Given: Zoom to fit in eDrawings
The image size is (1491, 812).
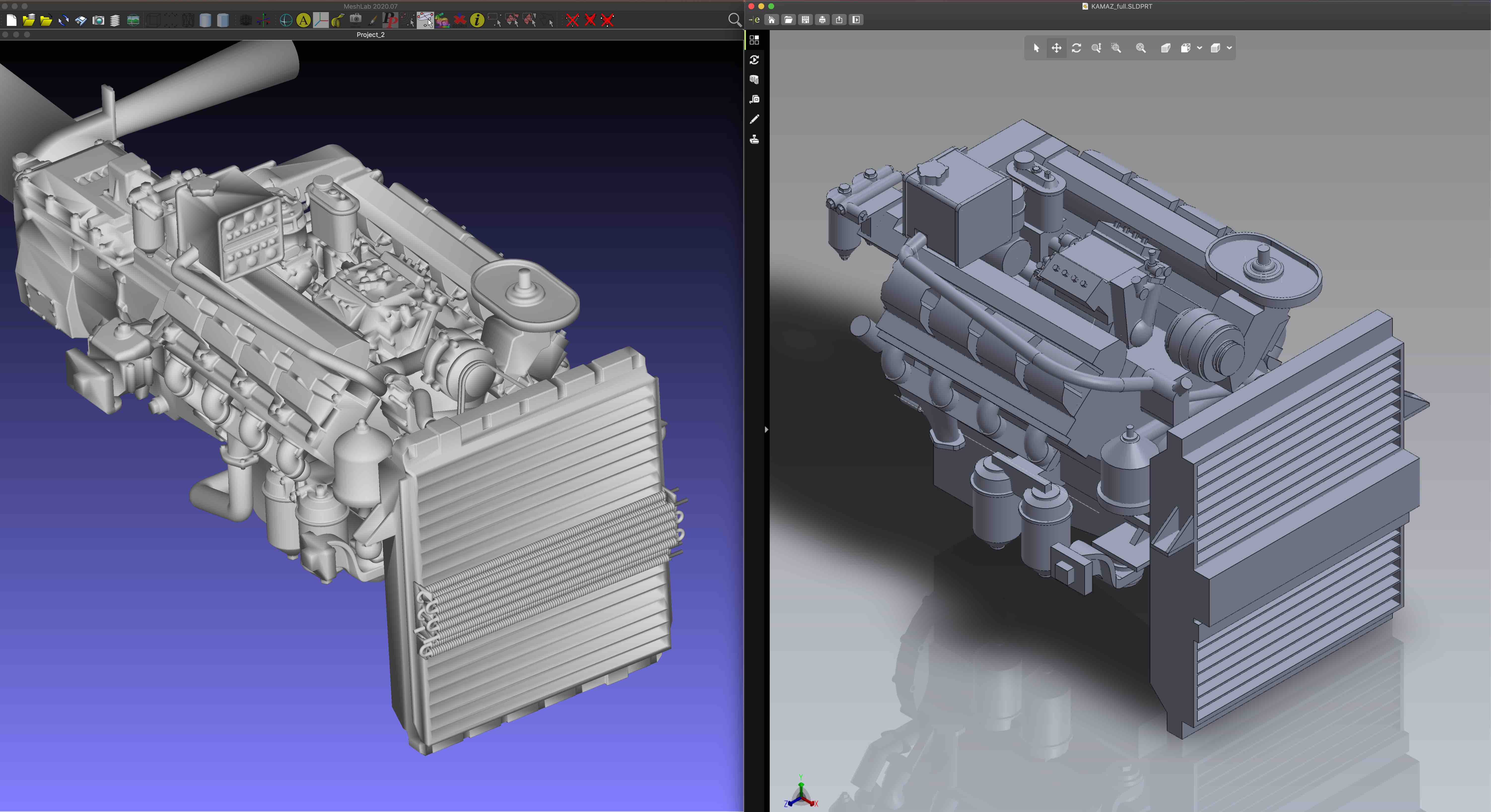Looking at the screenshot, I should pos(1141,48).
